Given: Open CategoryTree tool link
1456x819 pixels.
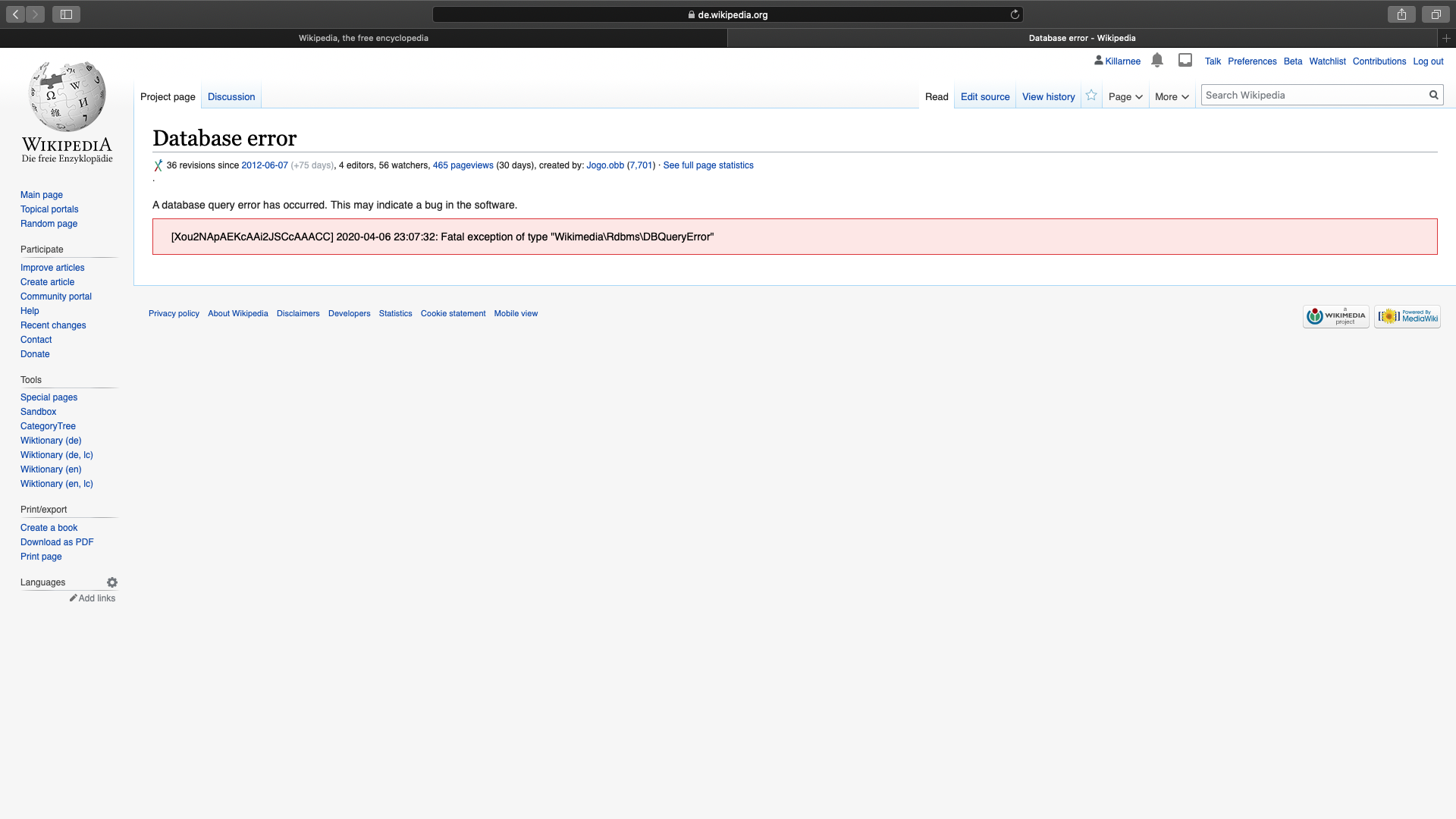Looking at the screenshot, I should pyautogui.click(x=48, y=426).
